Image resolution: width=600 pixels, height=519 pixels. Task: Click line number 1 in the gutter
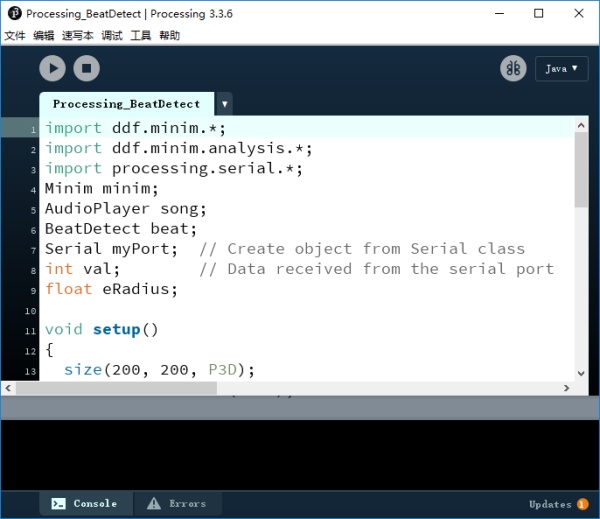tap(33, 130)
